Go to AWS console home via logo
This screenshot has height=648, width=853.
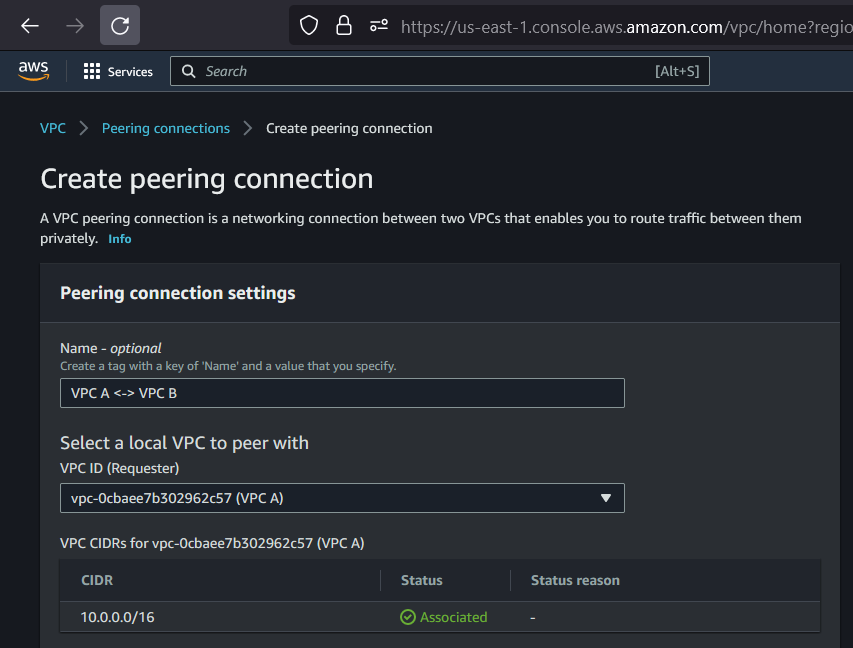tap(33, 71)
